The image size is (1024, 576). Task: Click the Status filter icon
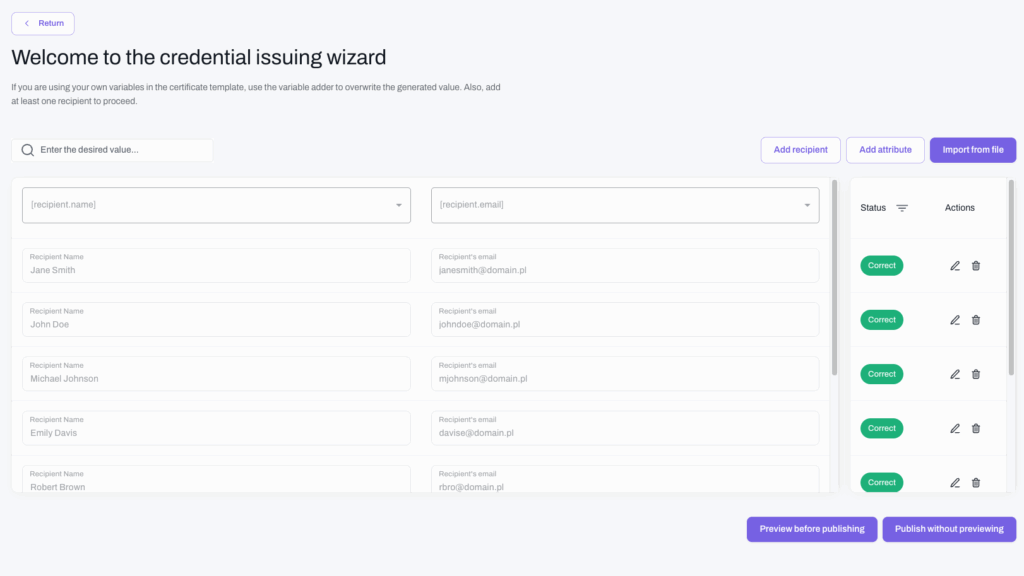coord(902,208)
